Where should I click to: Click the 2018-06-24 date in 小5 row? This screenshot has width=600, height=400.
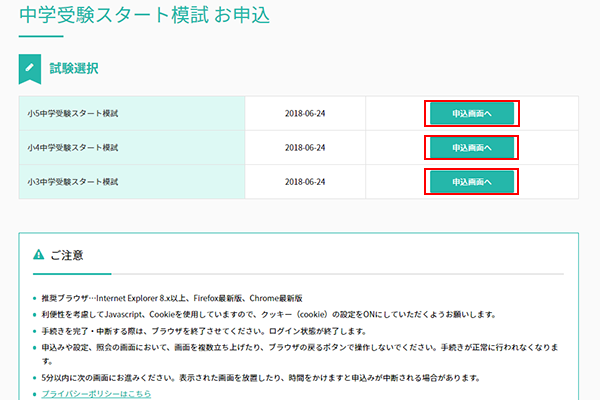pos(305,114)
